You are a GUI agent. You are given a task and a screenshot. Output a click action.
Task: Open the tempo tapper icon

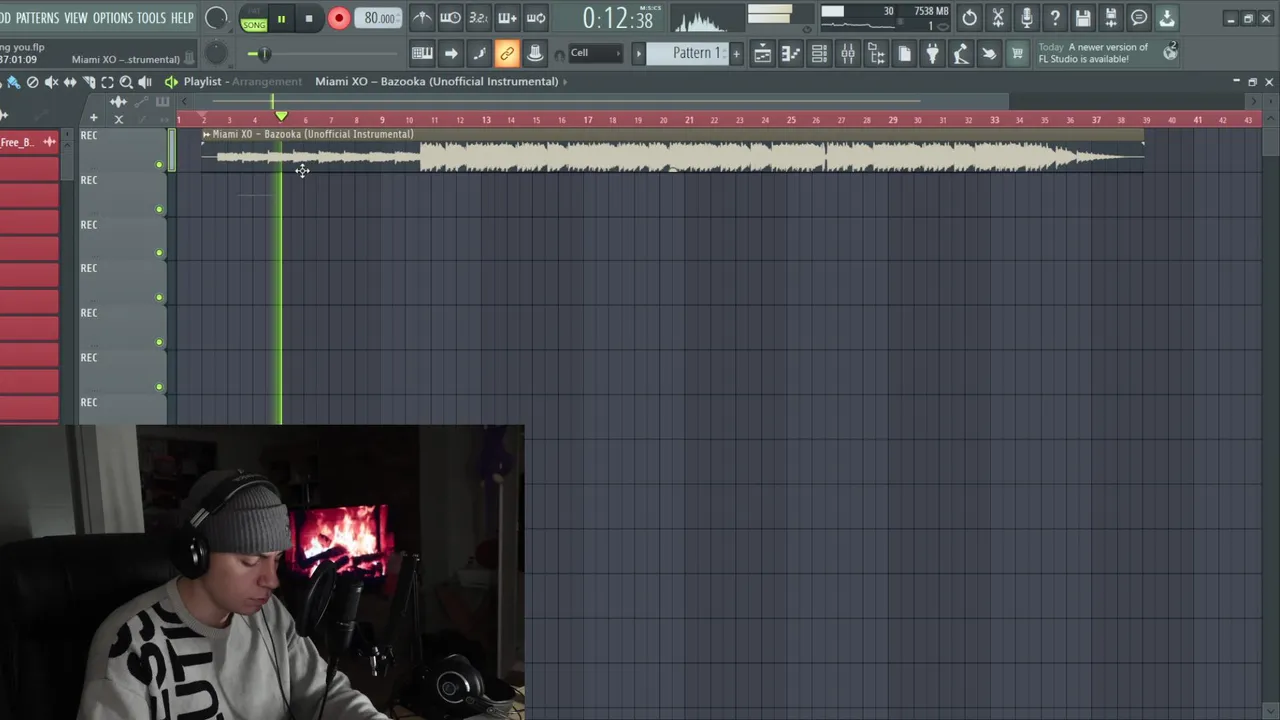click(x=961, y=53)
